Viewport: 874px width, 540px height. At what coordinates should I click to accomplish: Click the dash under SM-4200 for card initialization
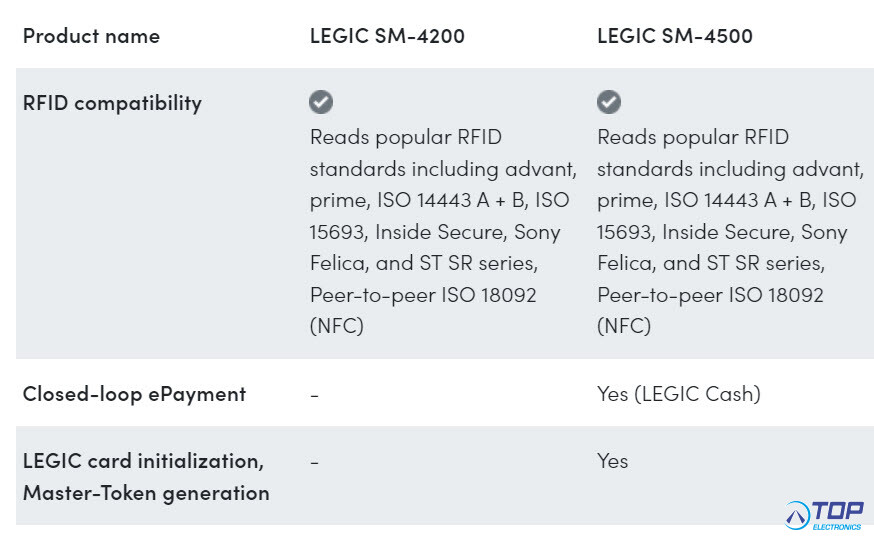click(x=314, y=462)
